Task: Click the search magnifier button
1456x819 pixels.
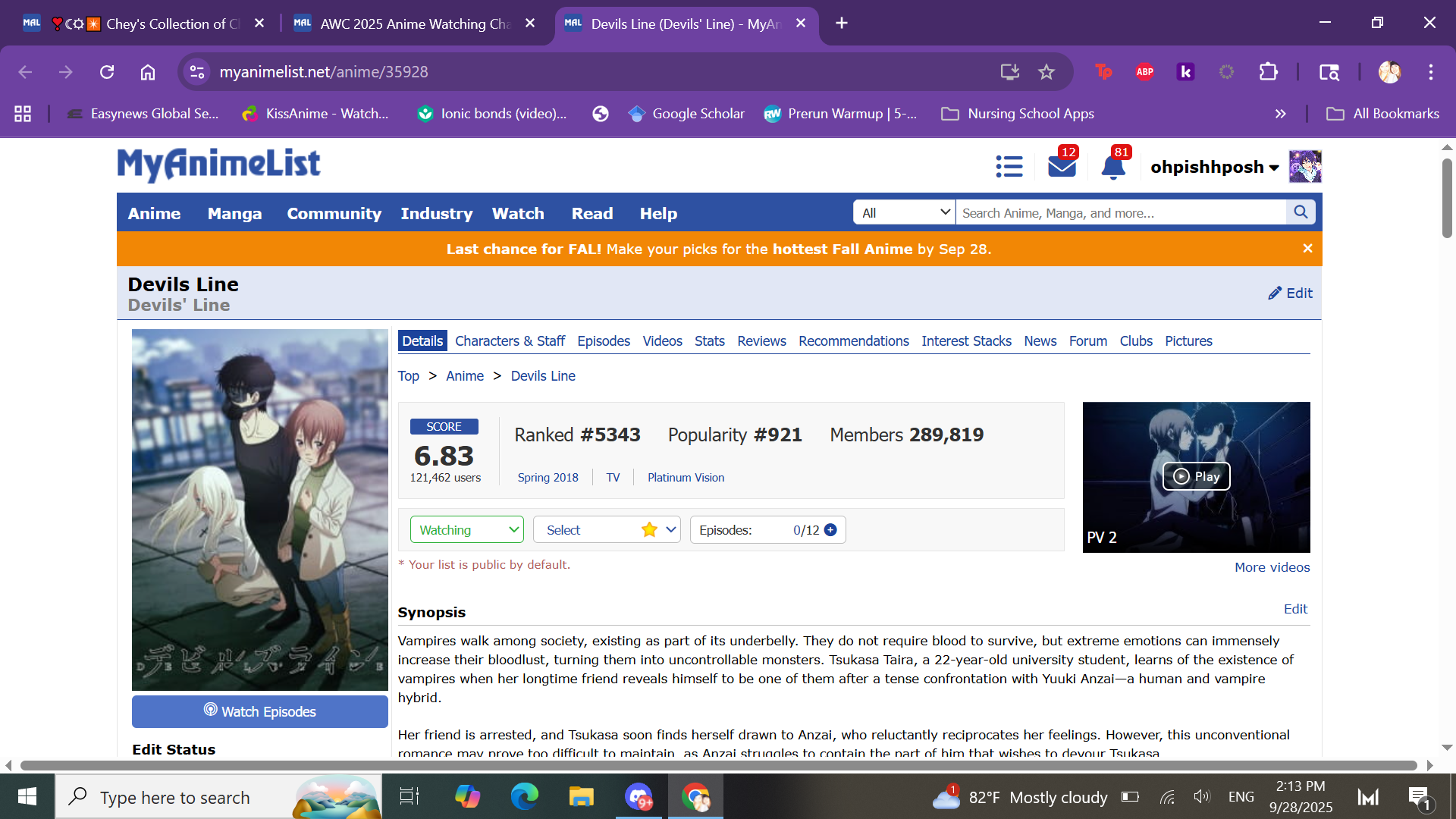Action: click(1301, 212)
